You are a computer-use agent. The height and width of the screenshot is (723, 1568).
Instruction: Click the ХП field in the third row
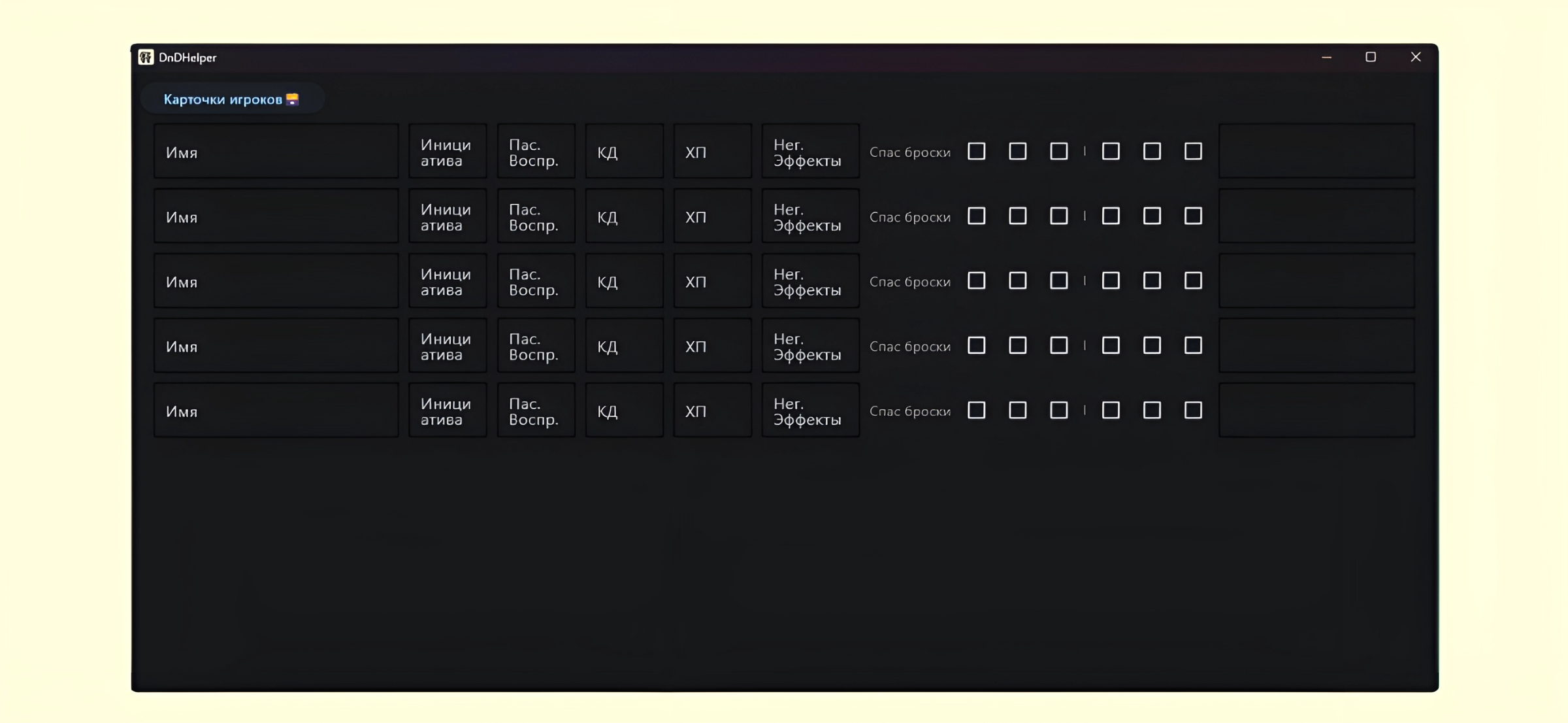pos(712,281)
